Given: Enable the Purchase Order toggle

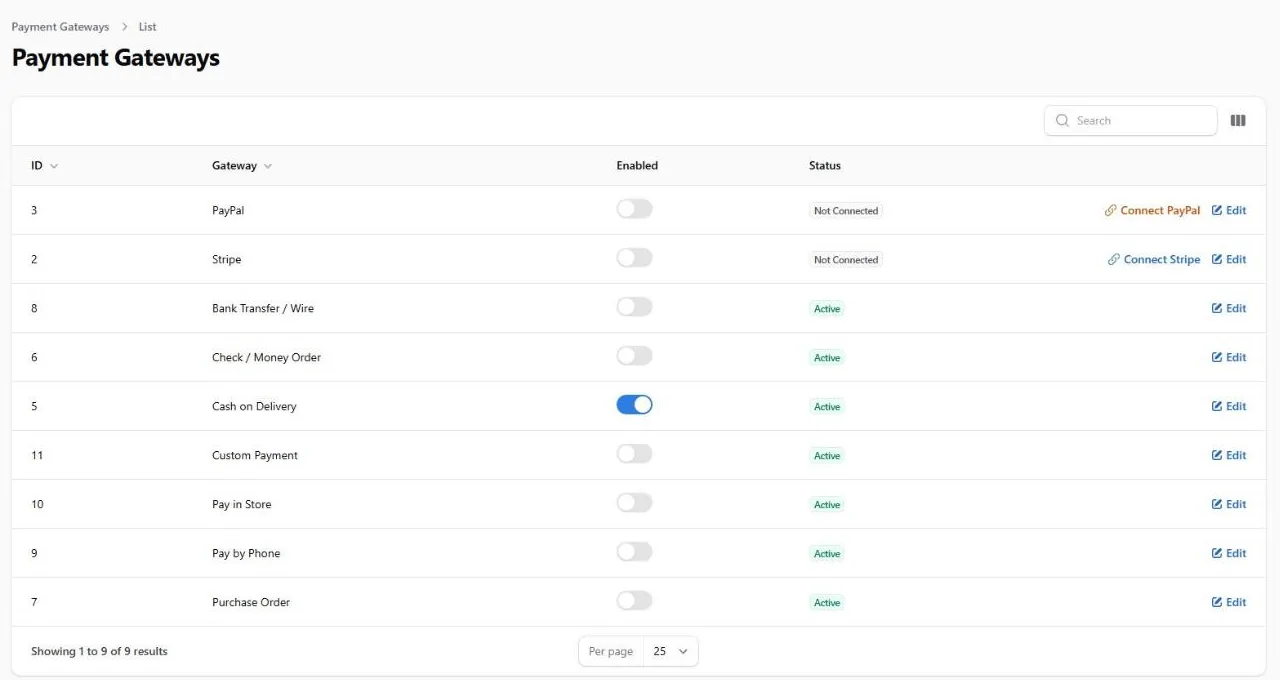Looking at the screenshot, I should pos(634,601).
